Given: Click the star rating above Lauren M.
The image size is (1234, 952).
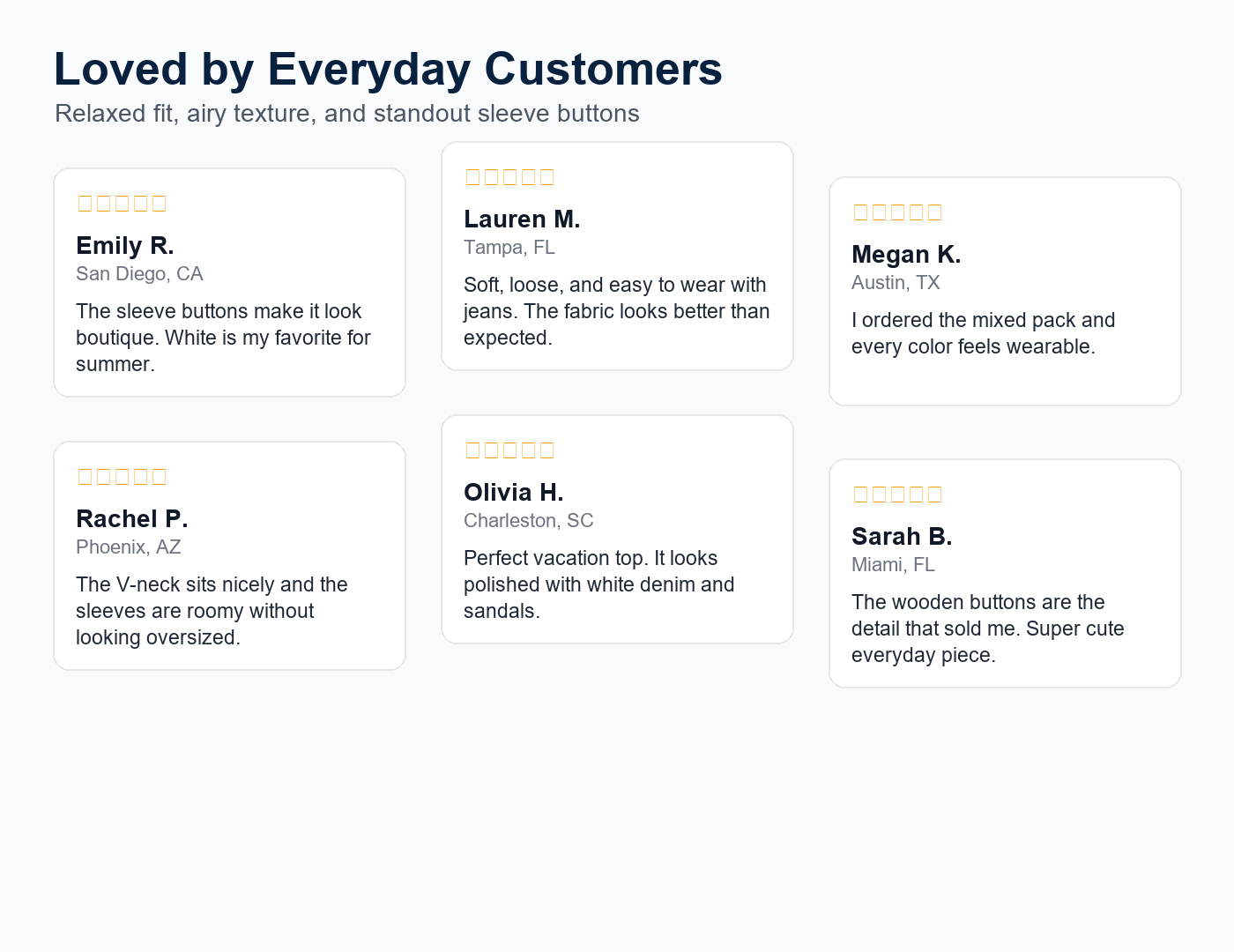Looking at the screenshot, I should (509, 177).
